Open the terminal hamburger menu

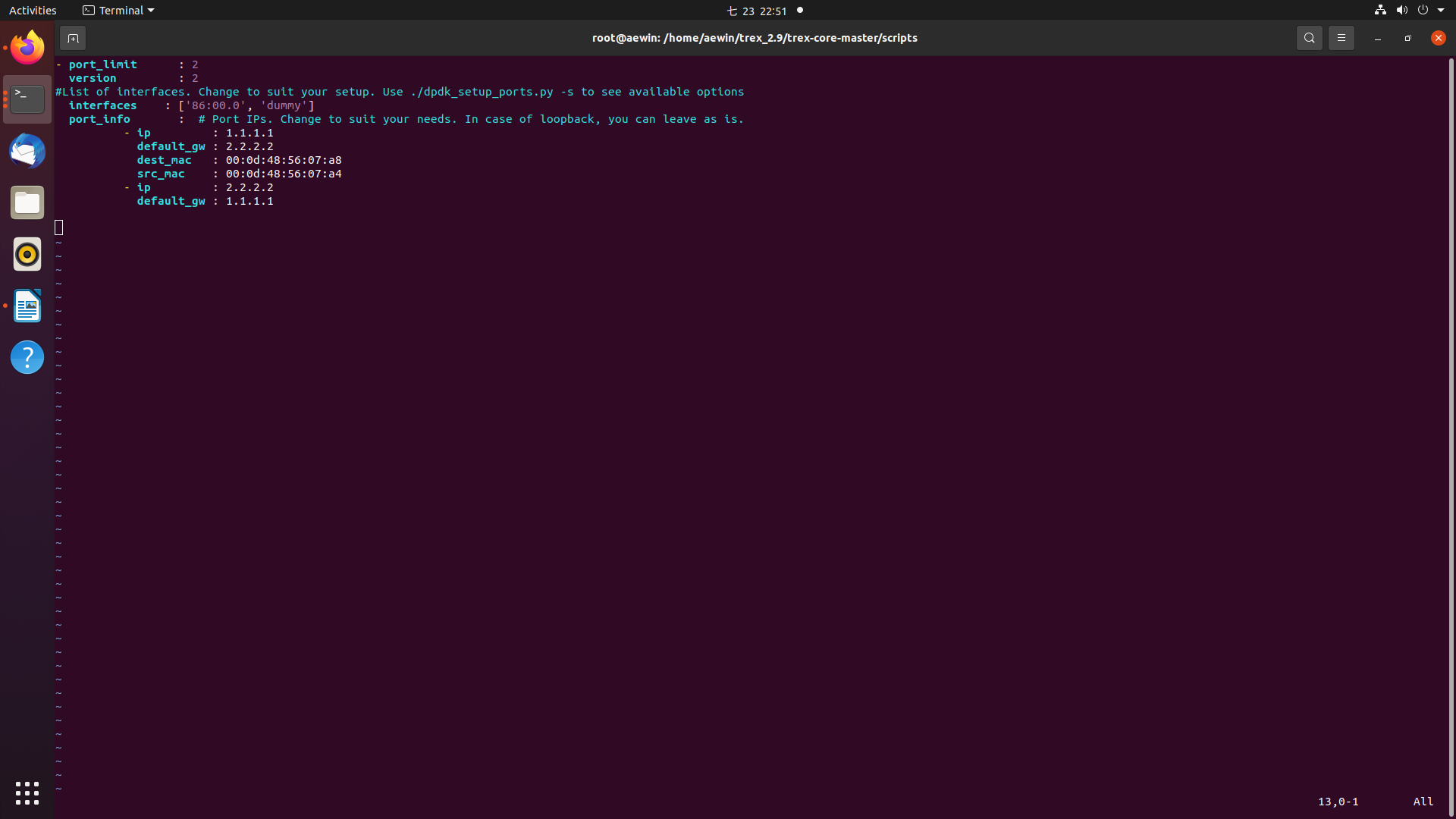click(1341, 37)
